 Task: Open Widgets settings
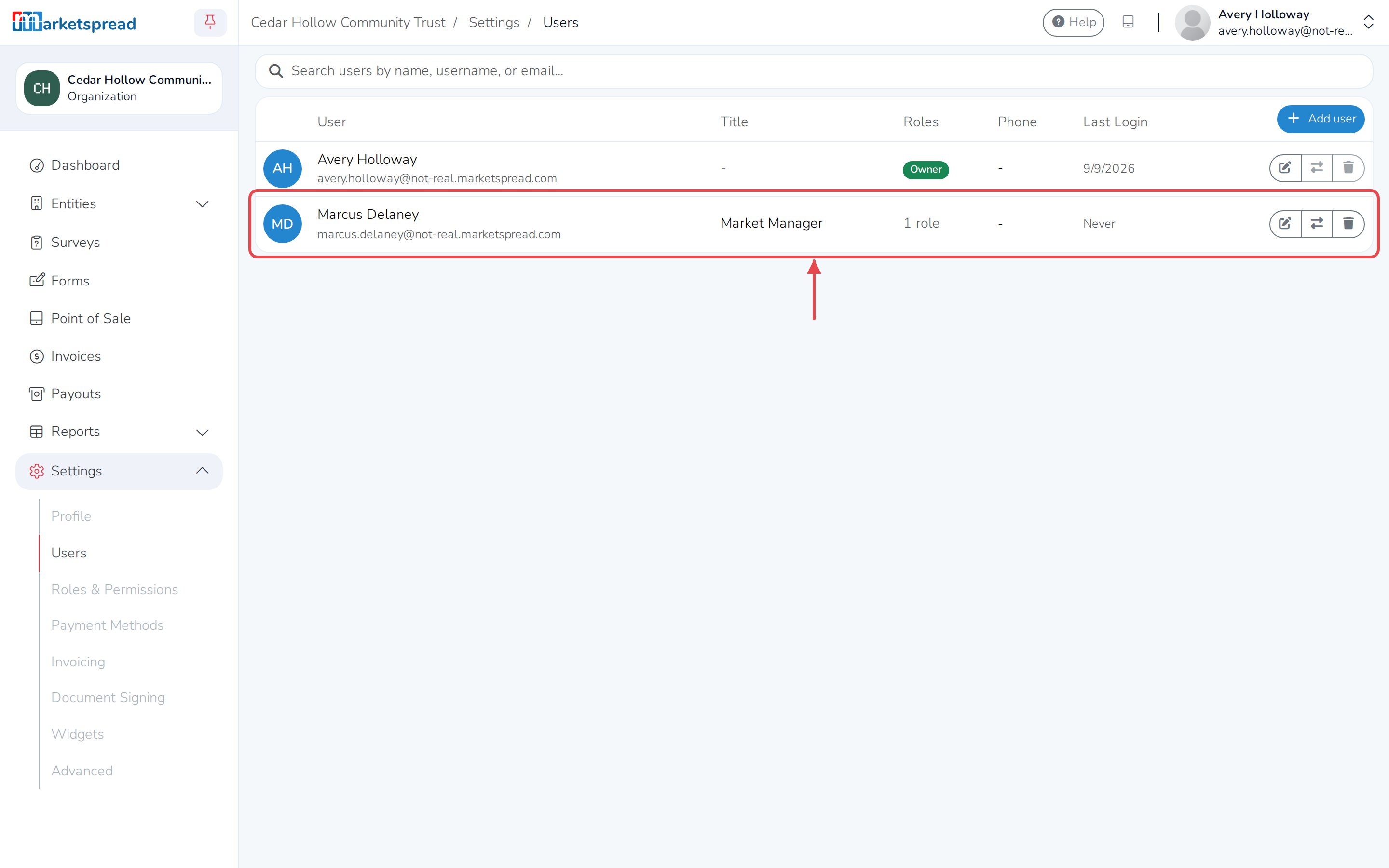(x=78, y=734)
